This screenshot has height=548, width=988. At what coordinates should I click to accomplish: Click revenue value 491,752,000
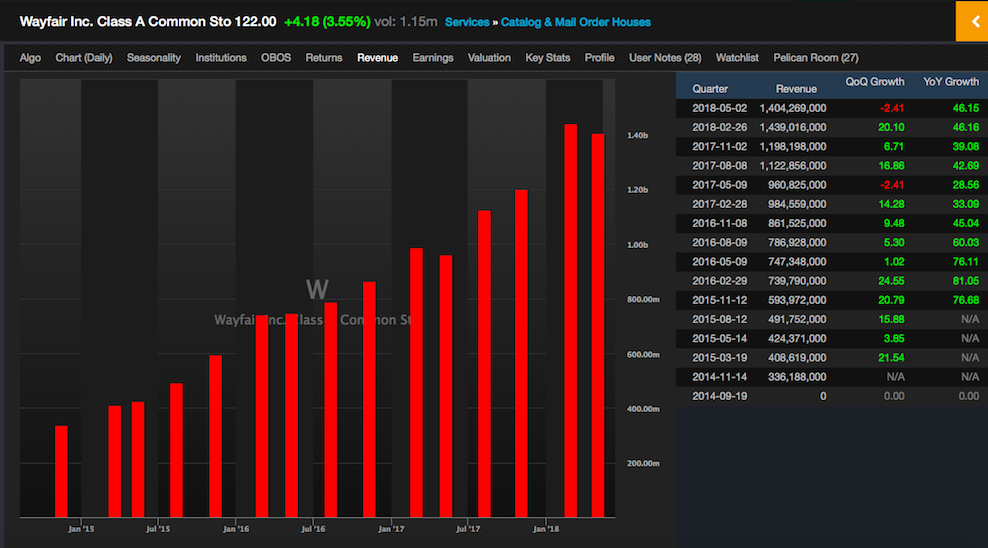(x=797, y=319)
